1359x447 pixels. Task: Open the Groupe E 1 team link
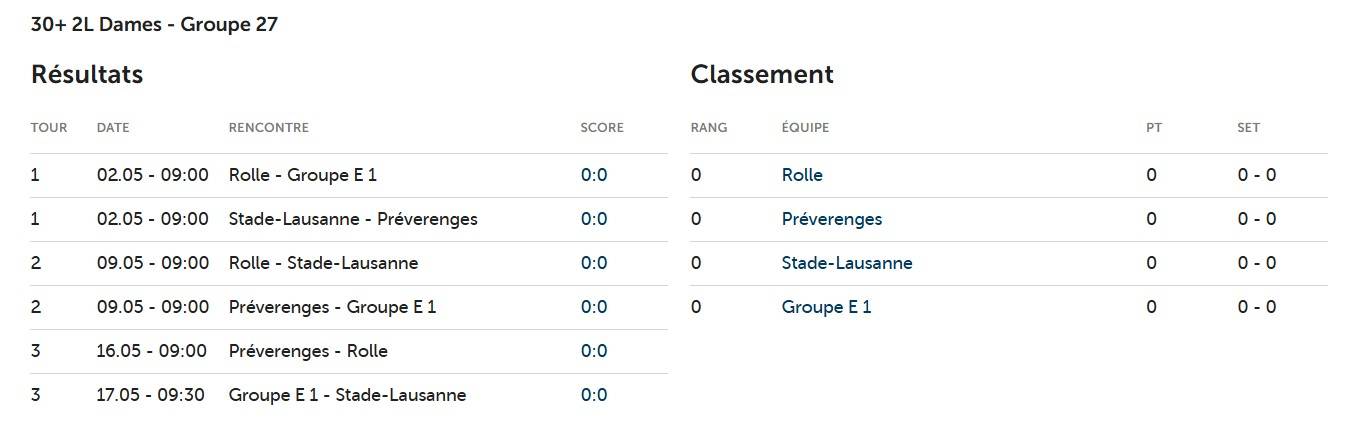click(x=826, y=307)
